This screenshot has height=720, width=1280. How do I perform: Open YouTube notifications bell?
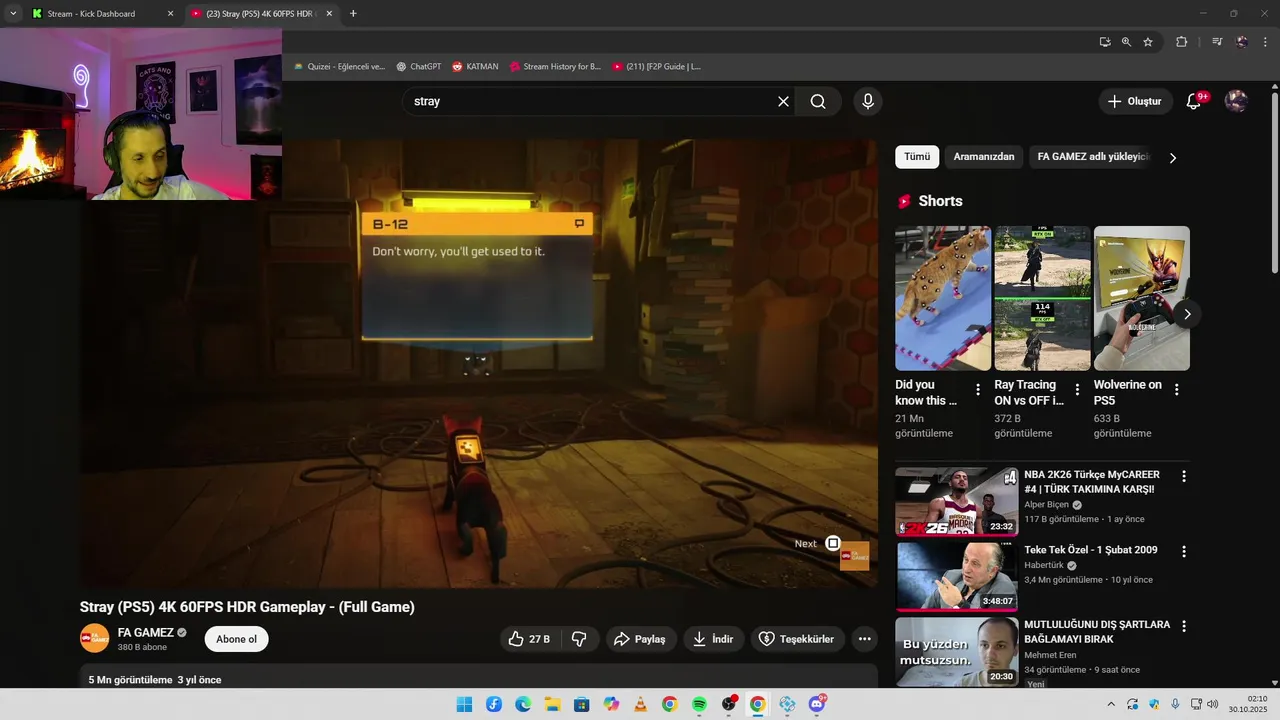tap(1194, 101)
